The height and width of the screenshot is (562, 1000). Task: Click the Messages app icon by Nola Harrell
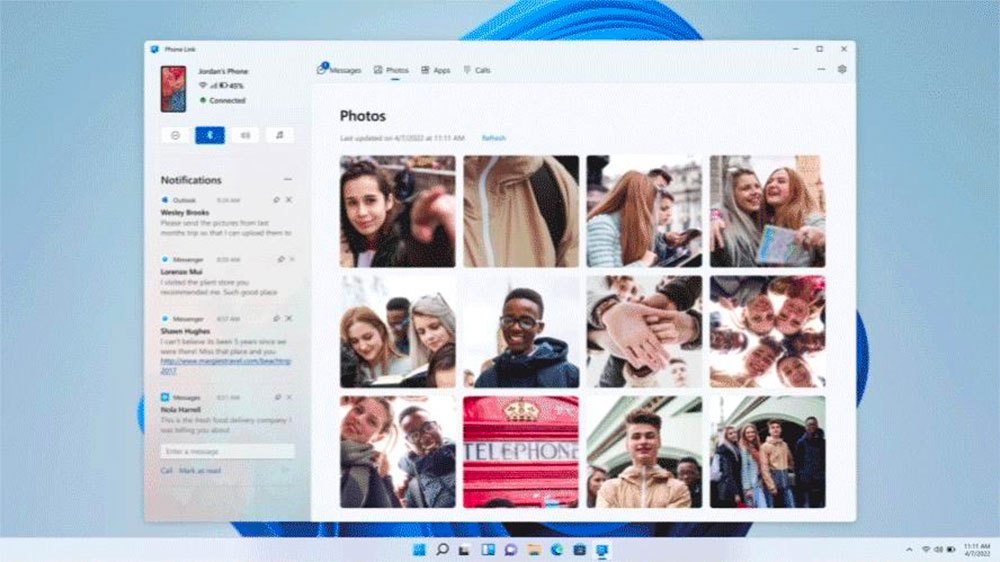coord(165,397)
